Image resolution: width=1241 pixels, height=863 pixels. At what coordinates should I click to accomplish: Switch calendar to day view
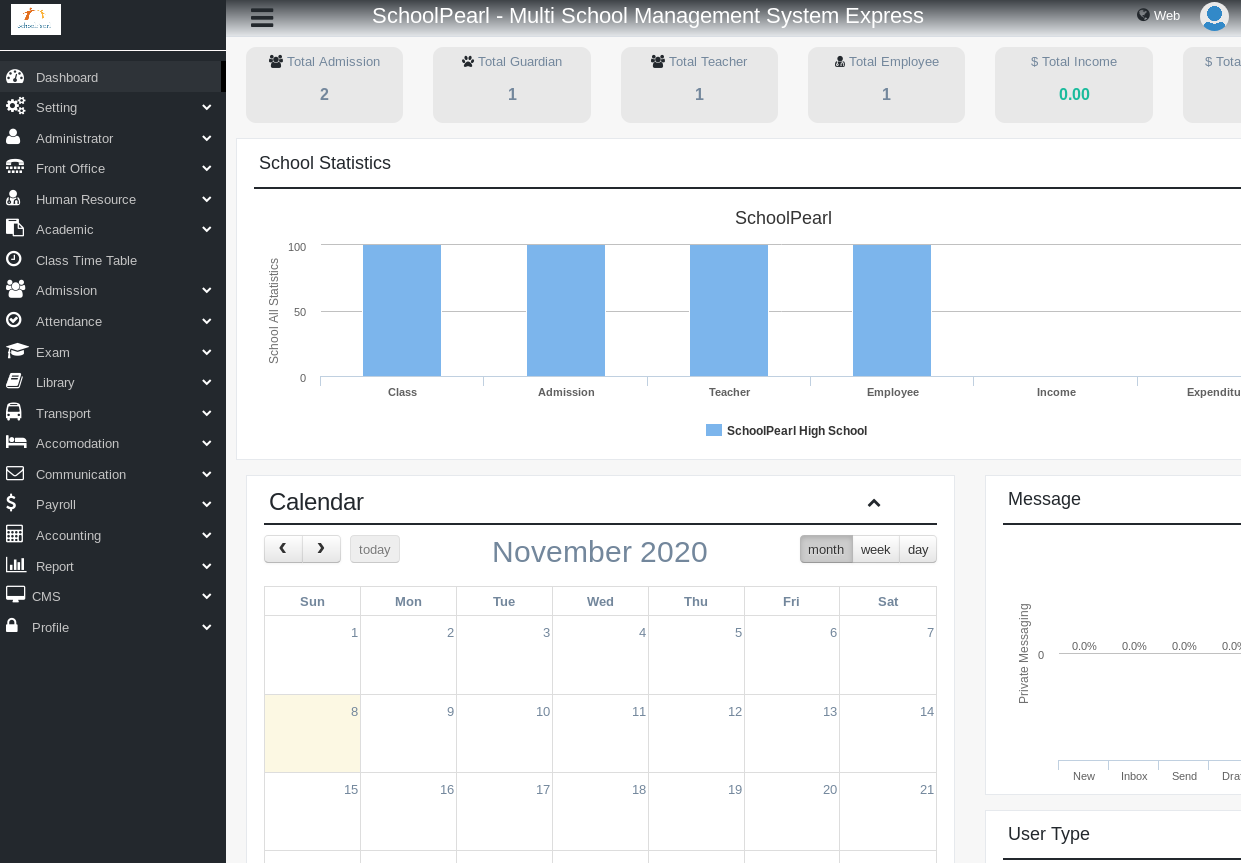coord(918,549)
